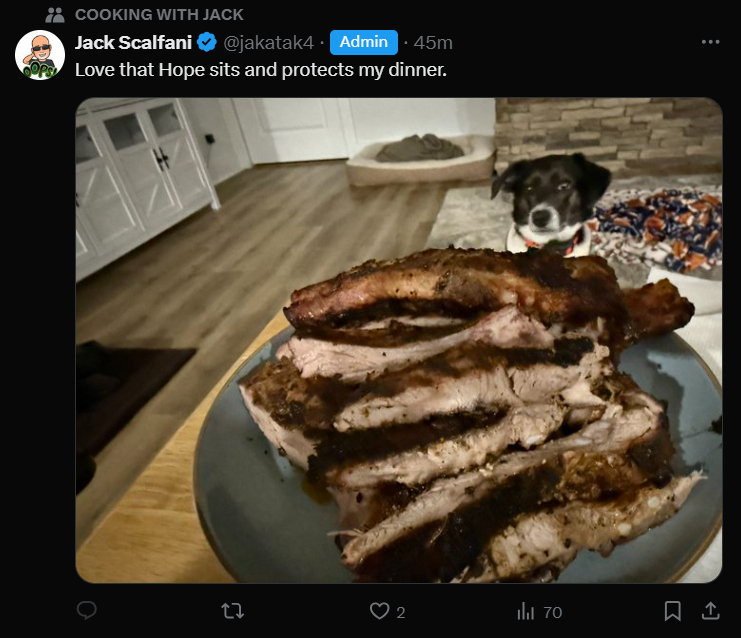Like the post with the heart icon
Viewport: 741px width, 638px height.
point(379,611)
